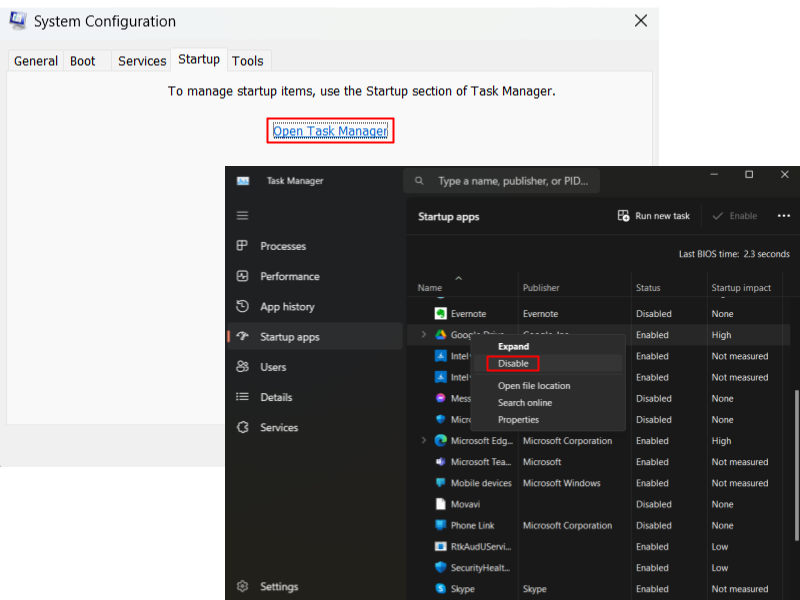The image size is (800, 600).
Task: Select the Skype startup entry name
Action: pos(463,589)
